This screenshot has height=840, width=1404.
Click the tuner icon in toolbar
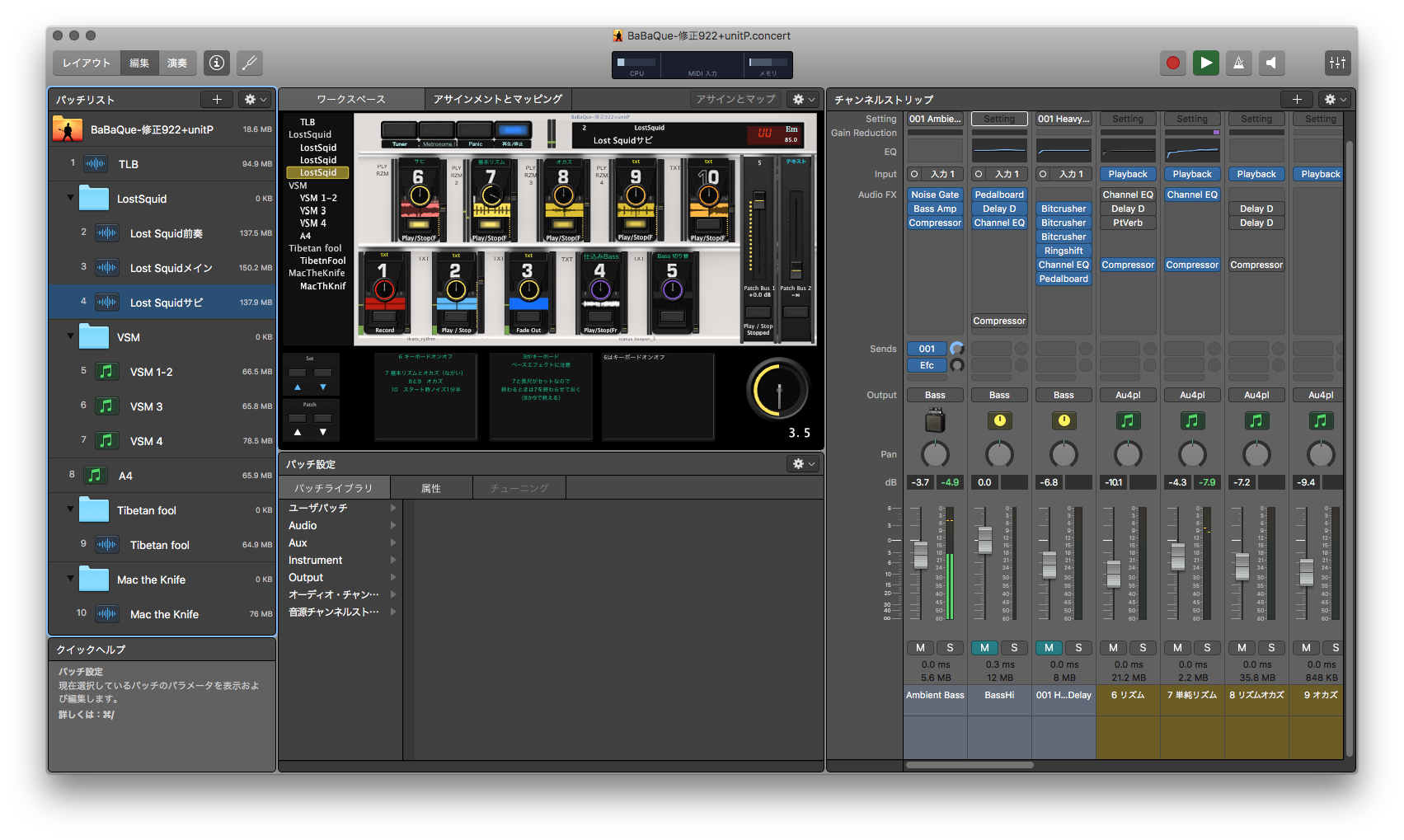point(250,63)
